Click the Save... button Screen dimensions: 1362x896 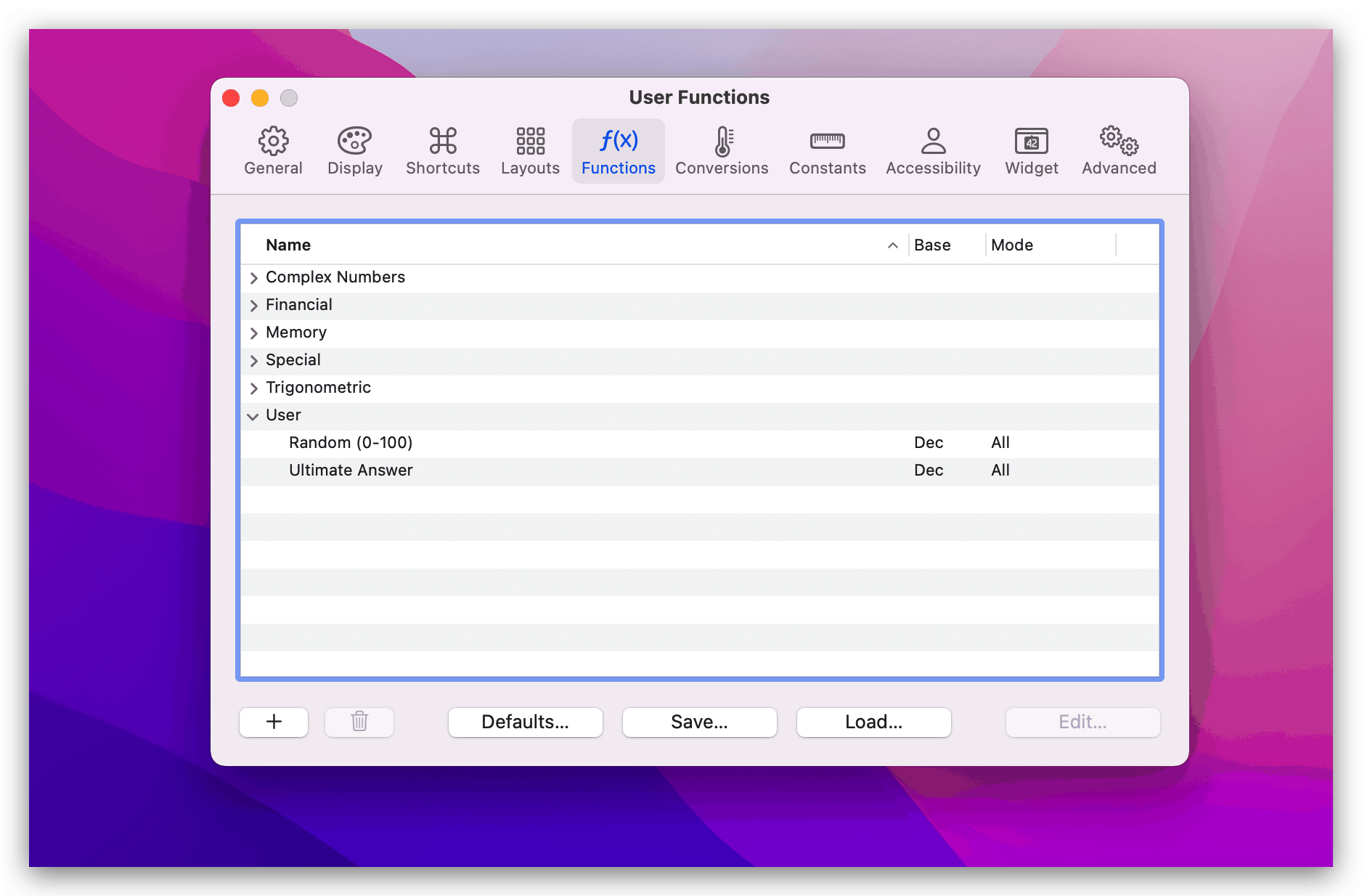(700, 722)
